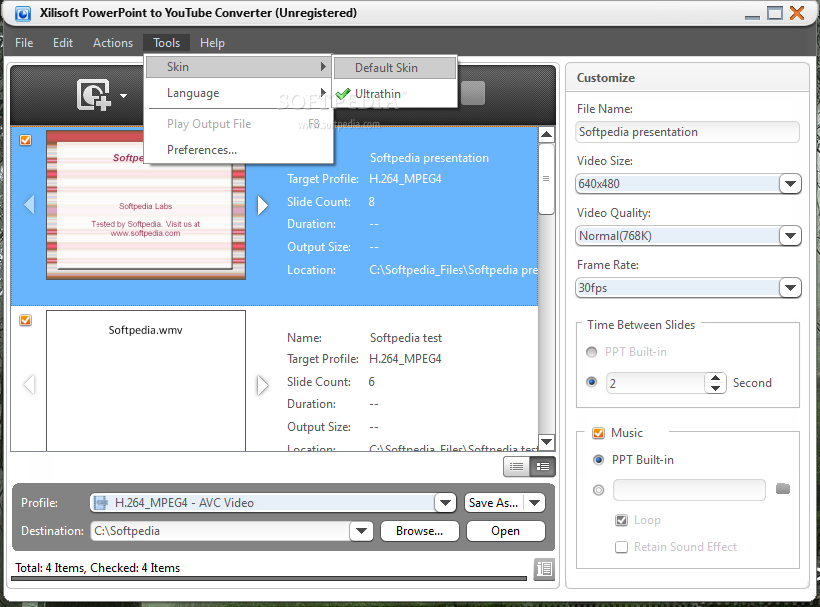Toggle the Loop checkbox
Image resolution: width=820 pixels, height=607 pixels.
(621, 520)
